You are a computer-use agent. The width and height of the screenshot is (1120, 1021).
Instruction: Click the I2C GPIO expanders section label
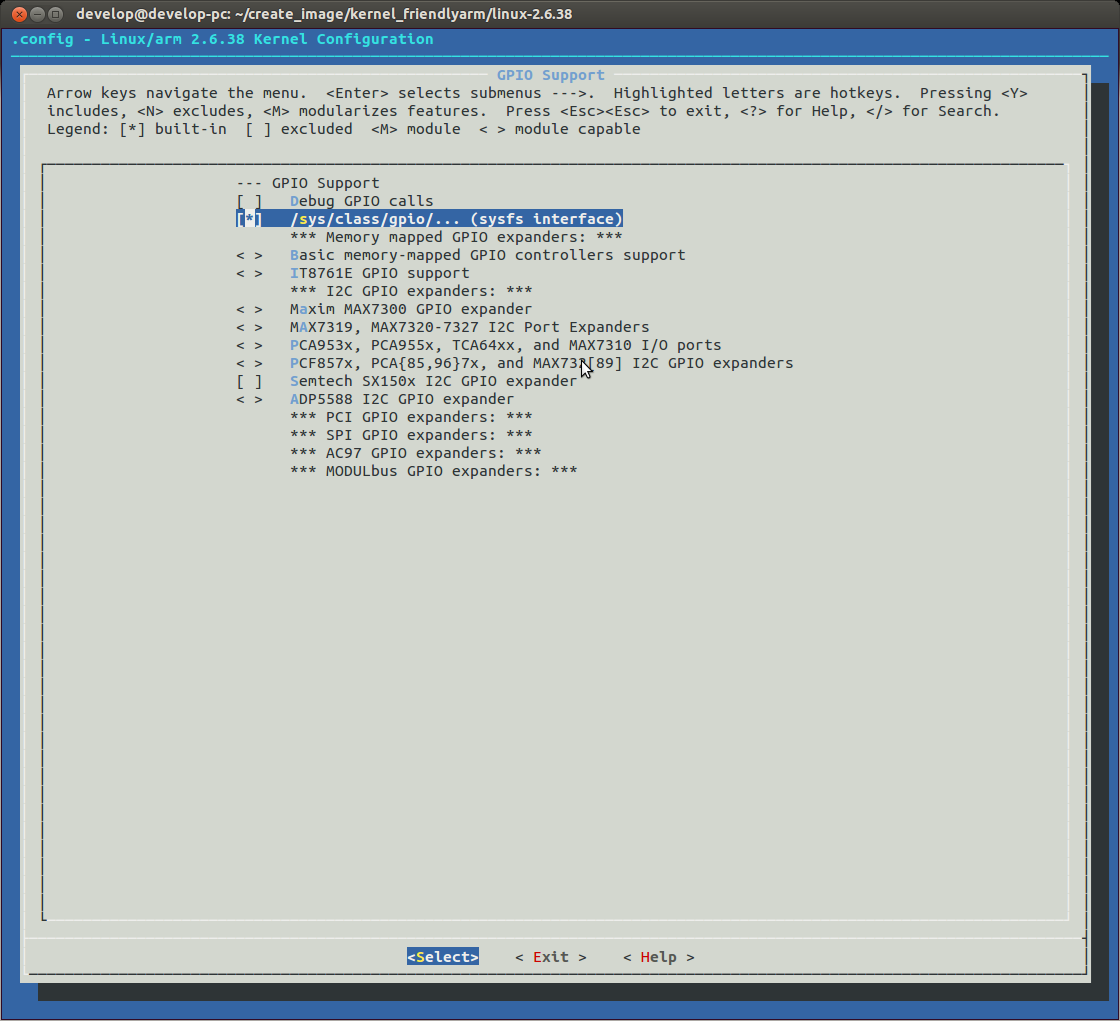pos(411,291)
